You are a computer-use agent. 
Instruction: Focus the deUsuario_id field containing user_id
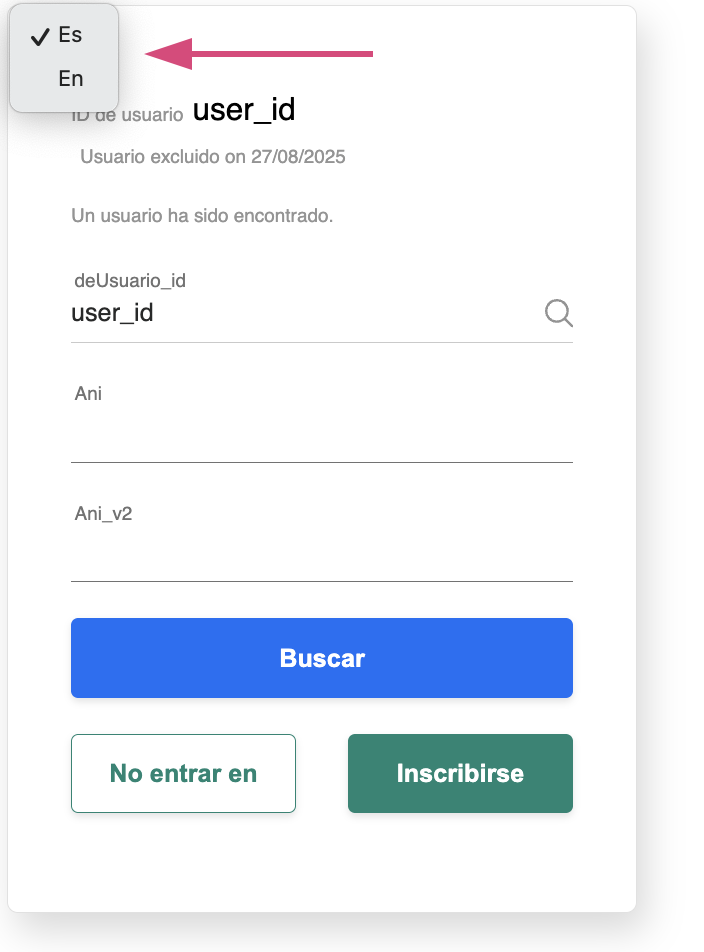(300, 314)
